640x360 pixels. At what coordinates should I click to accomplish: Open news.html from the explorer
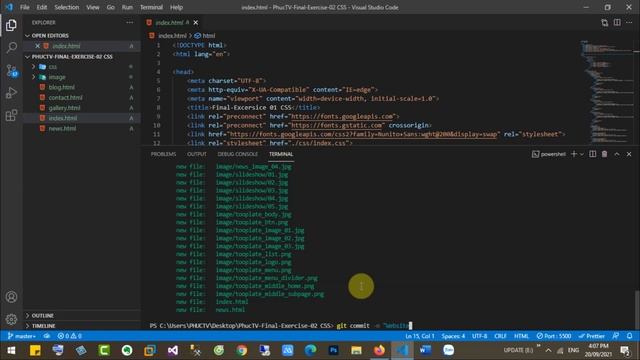click(62, 128)
